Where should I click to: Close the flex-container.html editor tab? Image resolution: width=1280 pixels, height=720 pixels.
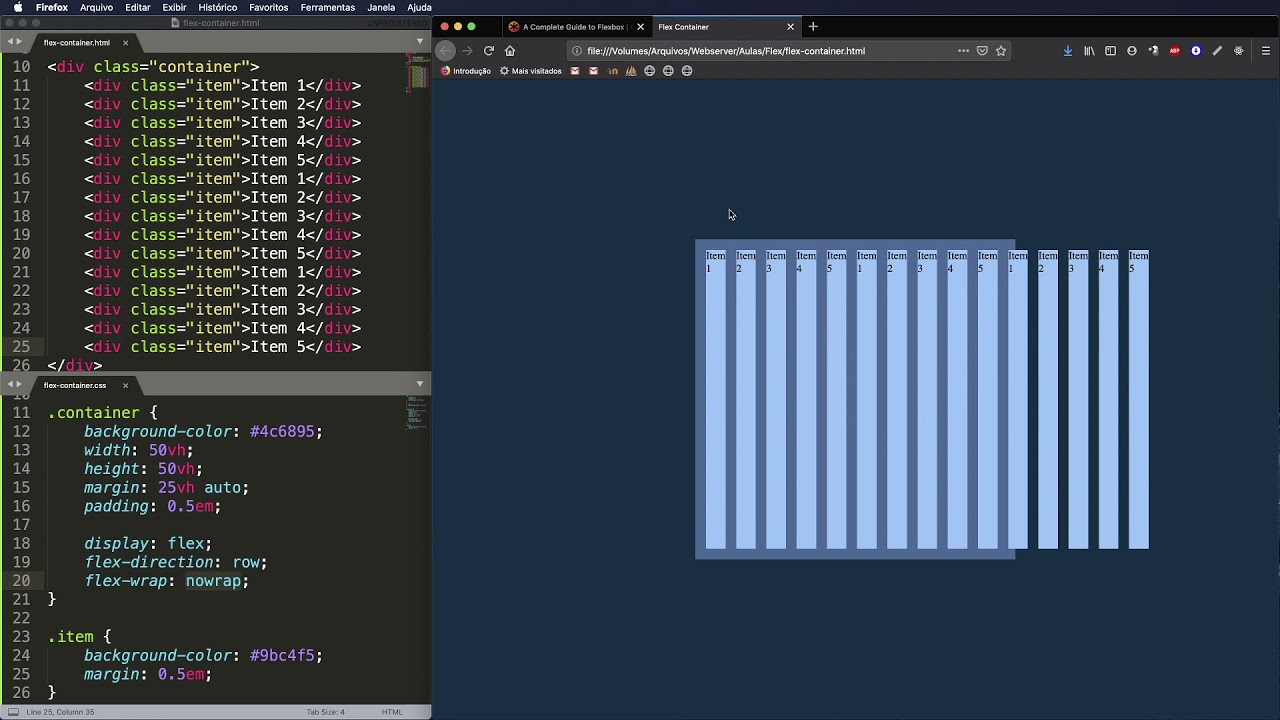pyautogui.click(x=125, y=43)
